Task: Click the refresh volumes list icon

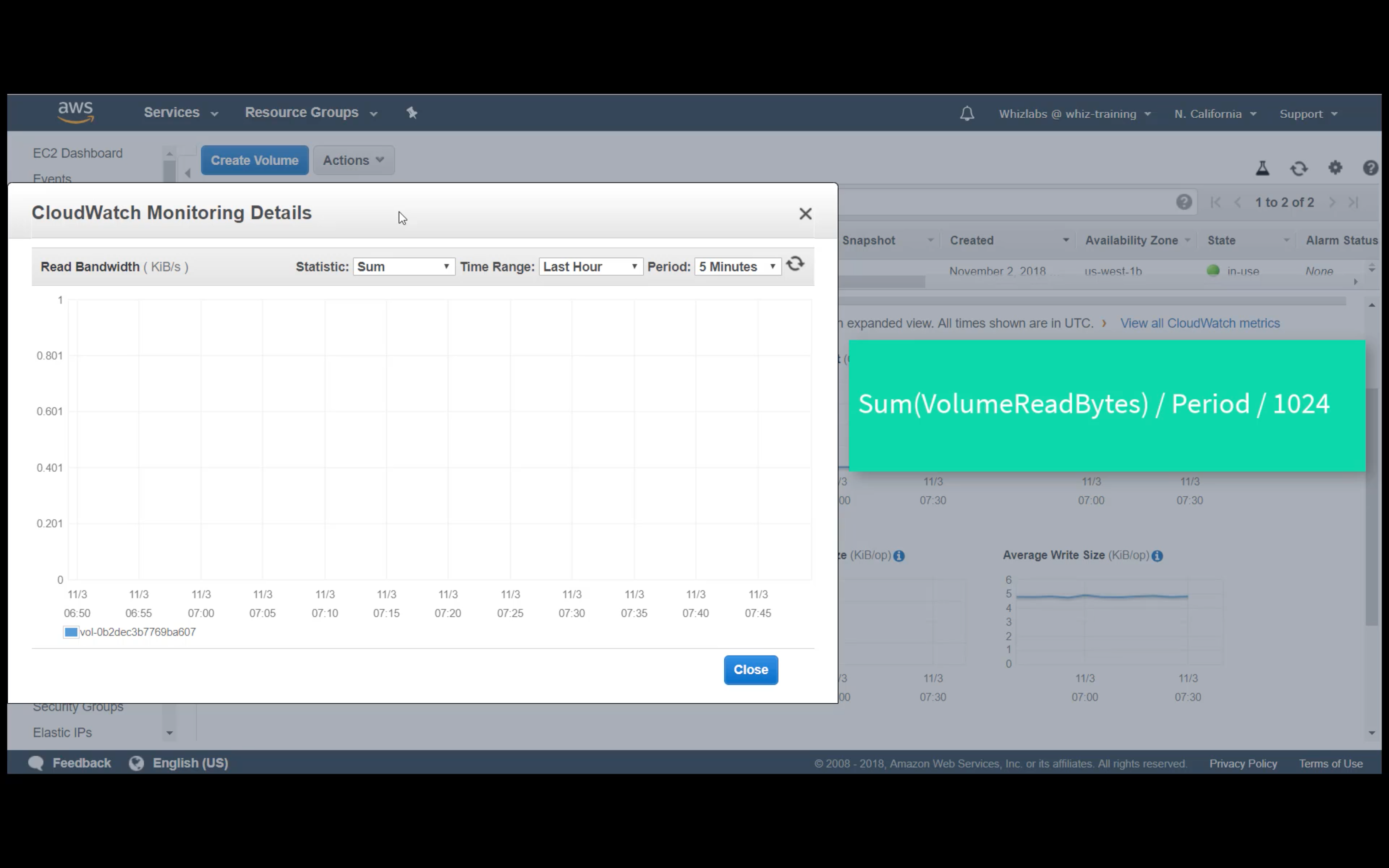Action: click(x=1299, y=168)
